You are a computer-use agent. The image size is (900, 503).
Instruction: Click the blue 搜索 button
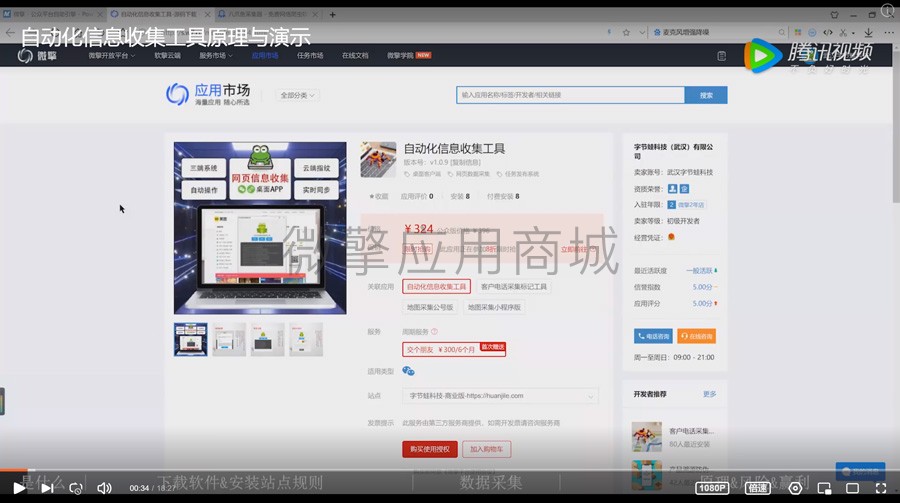point(706,95)
